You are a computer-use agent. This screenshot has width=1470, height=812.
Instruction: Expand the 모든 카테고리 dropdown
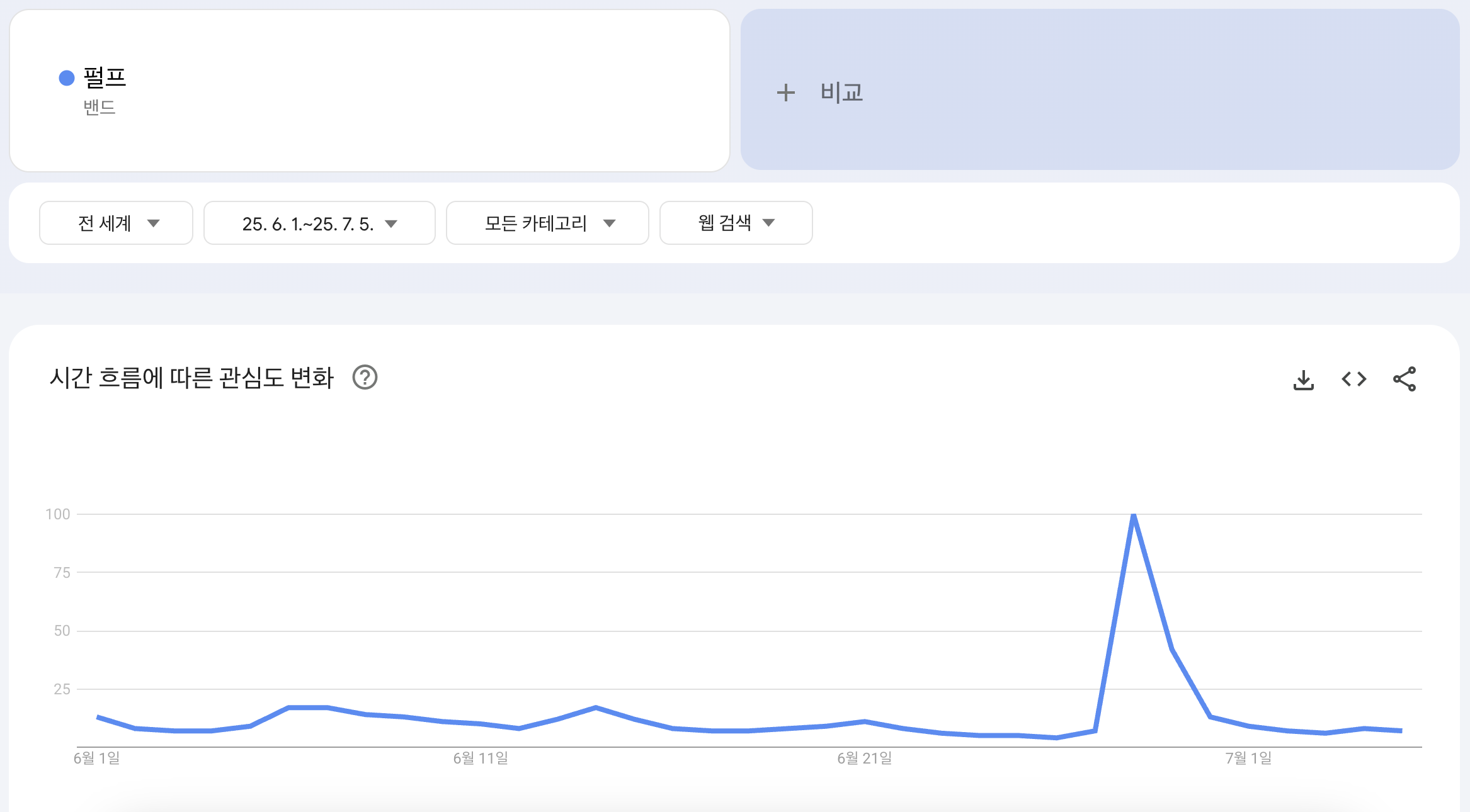point(547,223)
